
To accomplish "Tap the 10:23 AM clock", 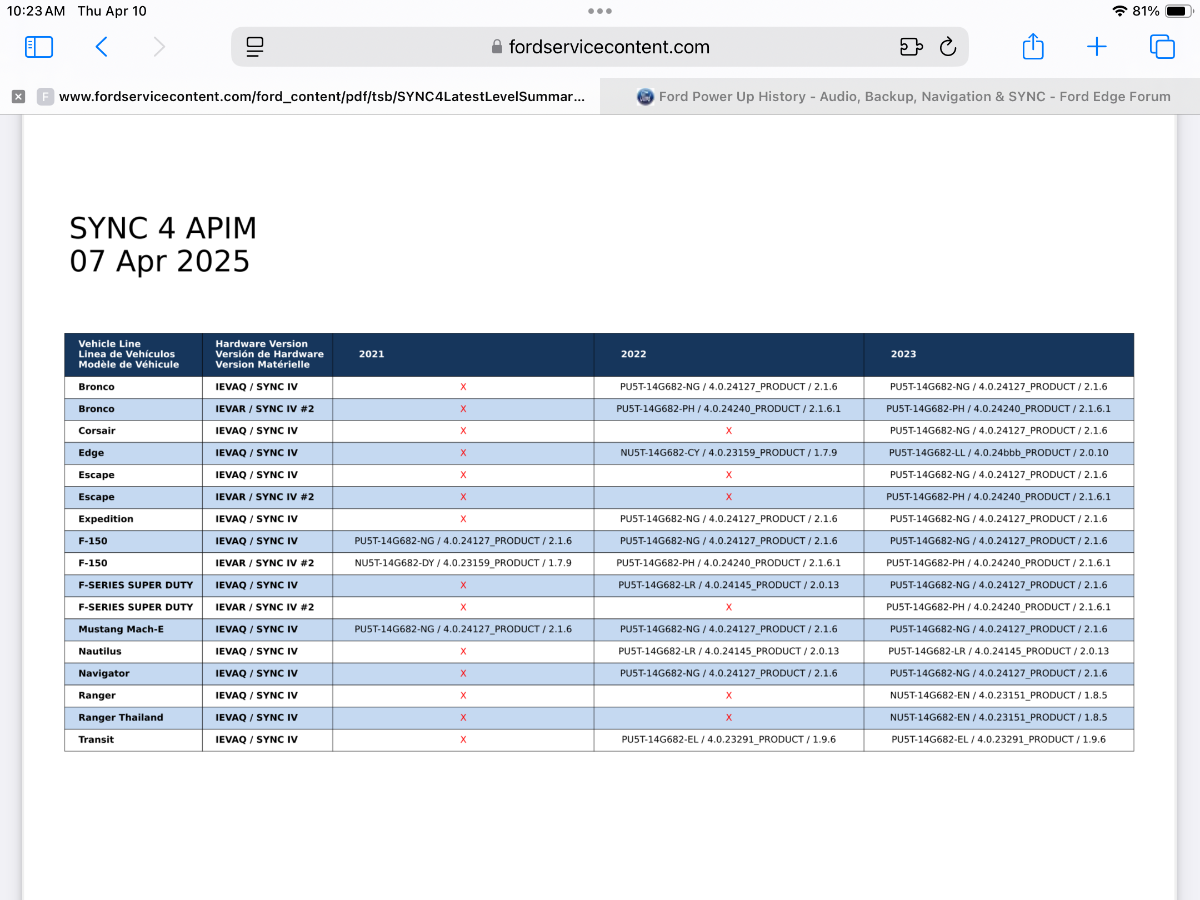I will coord(37,11).
